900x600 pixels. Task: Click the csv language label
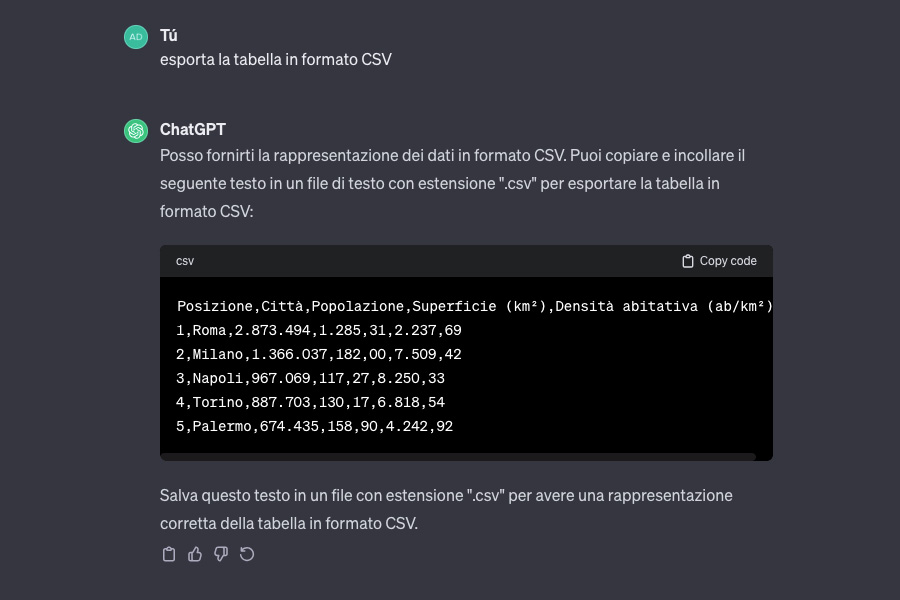coord(185,261)
